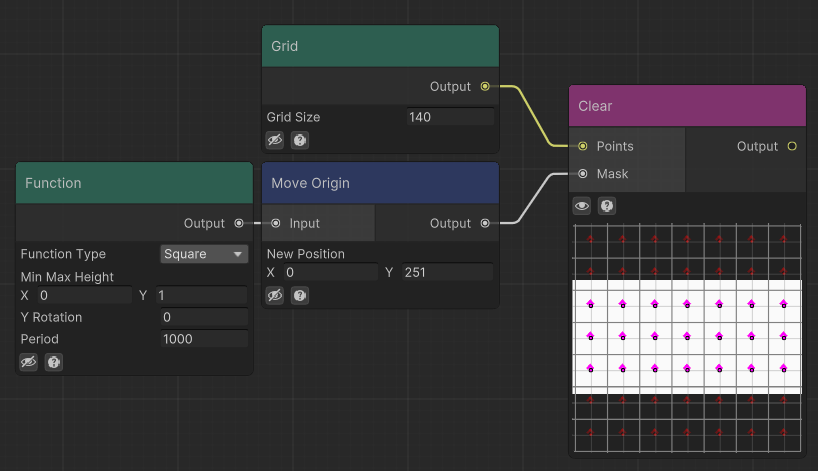Click the Period label
The image size is (818, 471).
pos(40,339)
